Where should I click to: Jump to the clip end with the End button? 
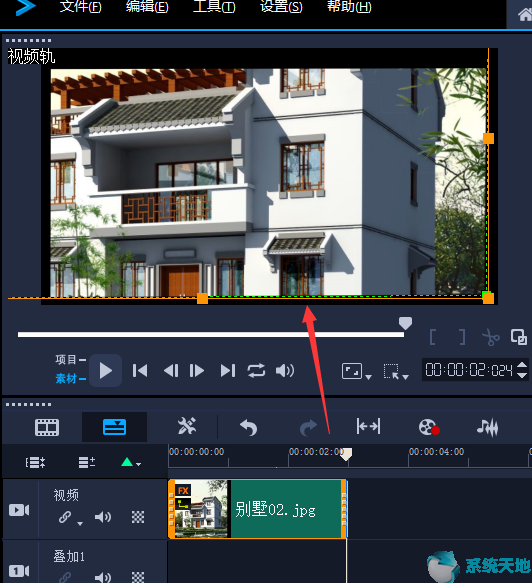(x=228, y=371)
